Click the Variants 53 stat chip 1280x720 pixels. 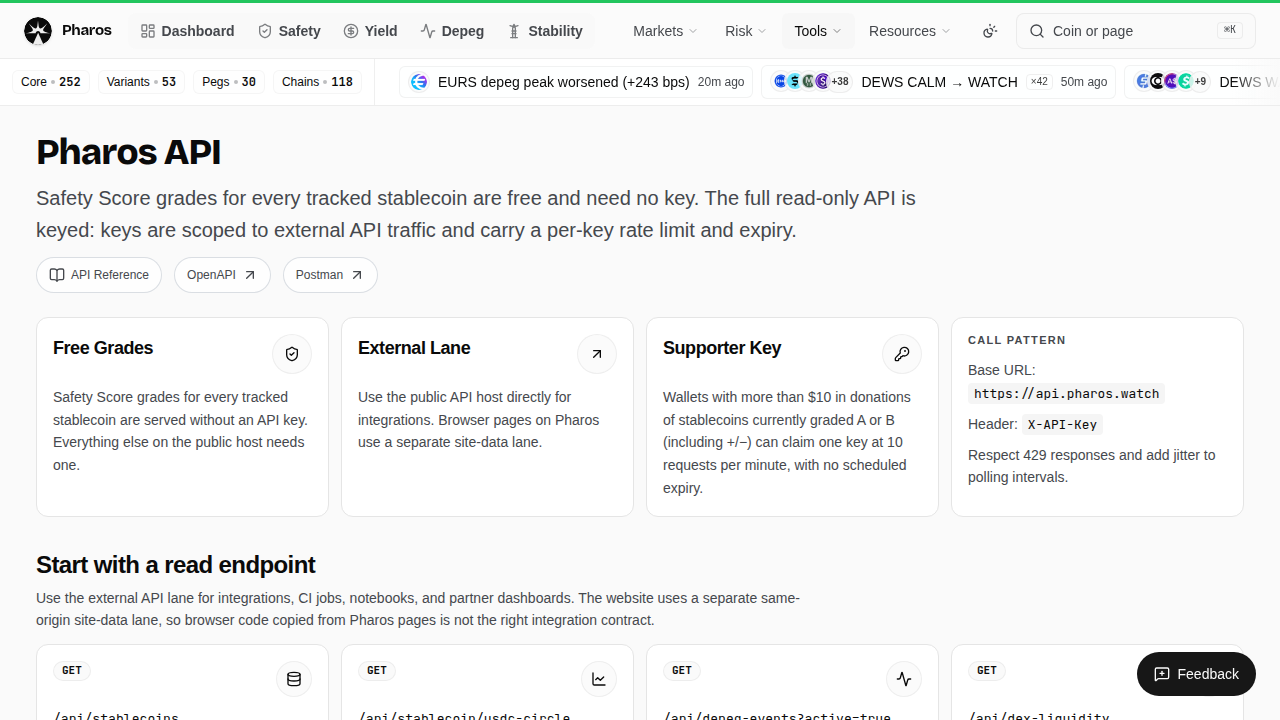point(141,82)
